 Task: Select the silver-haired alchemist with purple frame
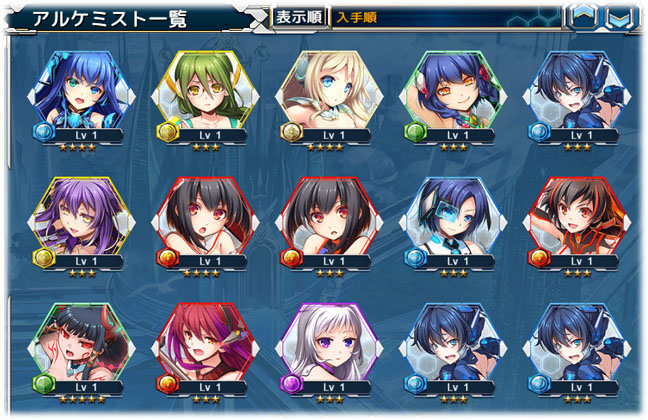click(x=329, y=343)
